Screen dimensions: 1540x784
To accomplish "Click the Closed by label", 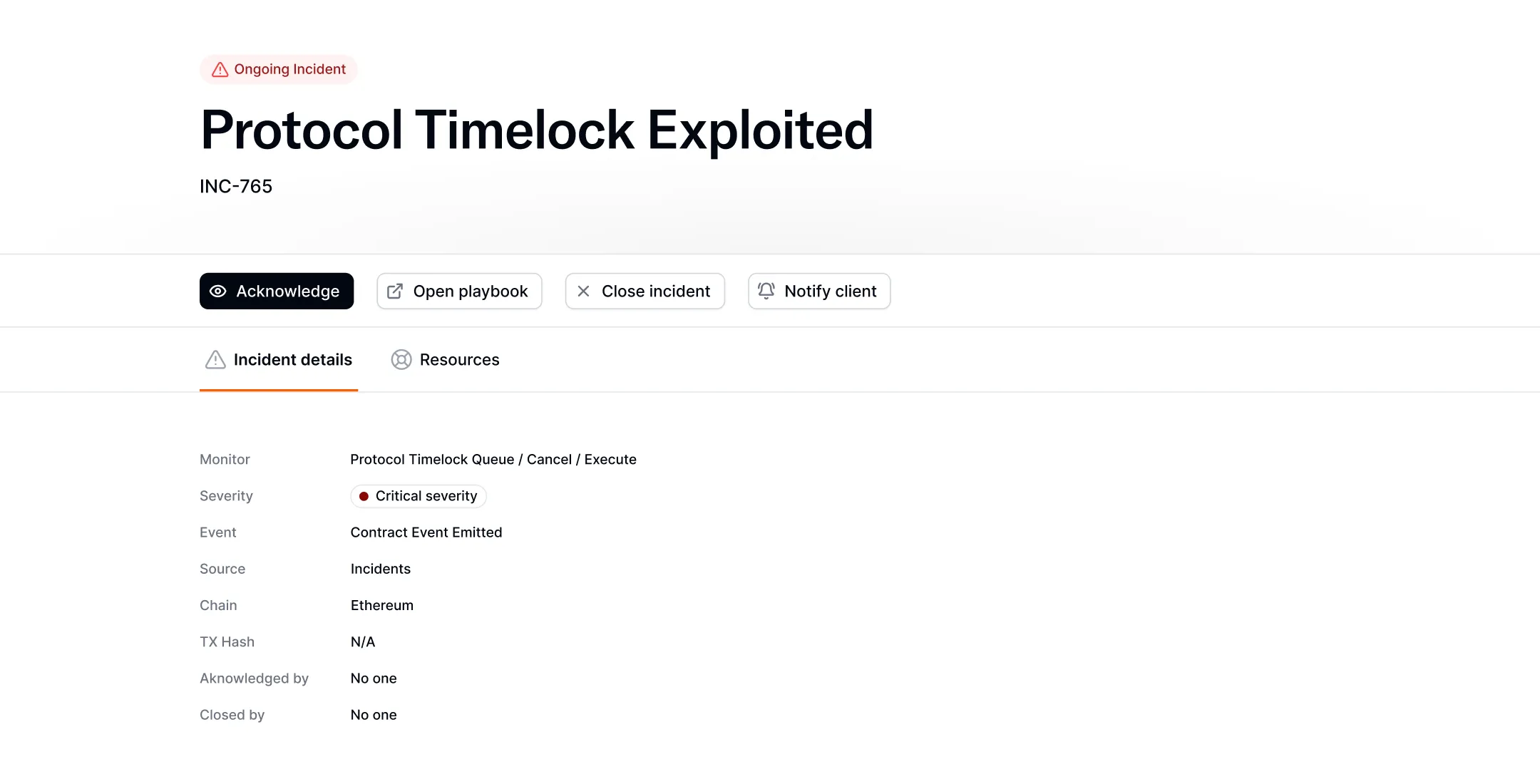I will [x=232, y=715].
